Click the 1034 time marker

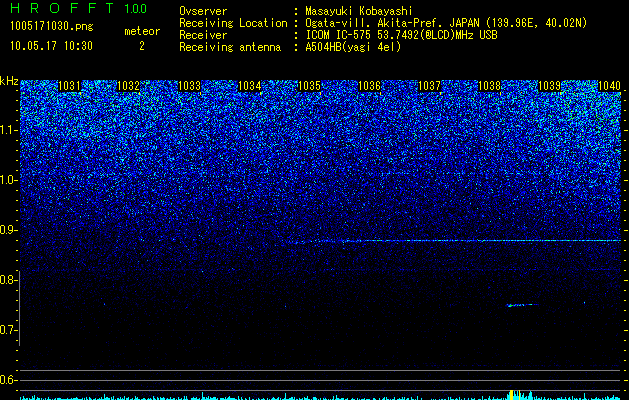250,86
